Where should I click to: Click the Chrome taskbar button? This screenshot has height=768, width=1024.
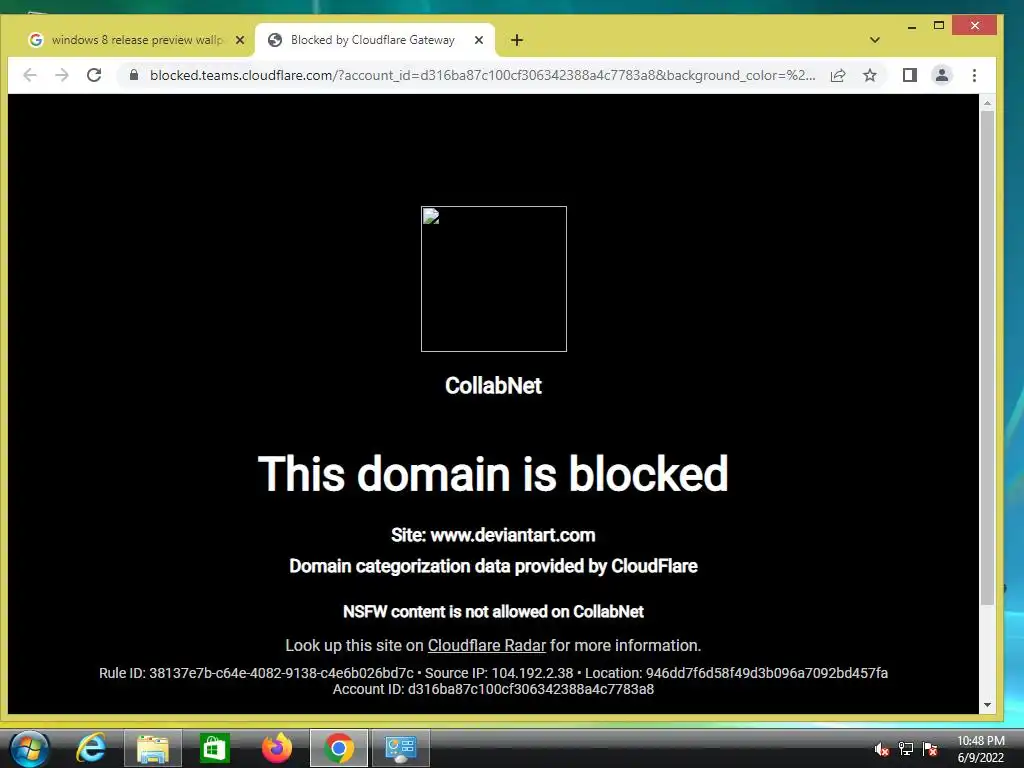tap(338, 748)
